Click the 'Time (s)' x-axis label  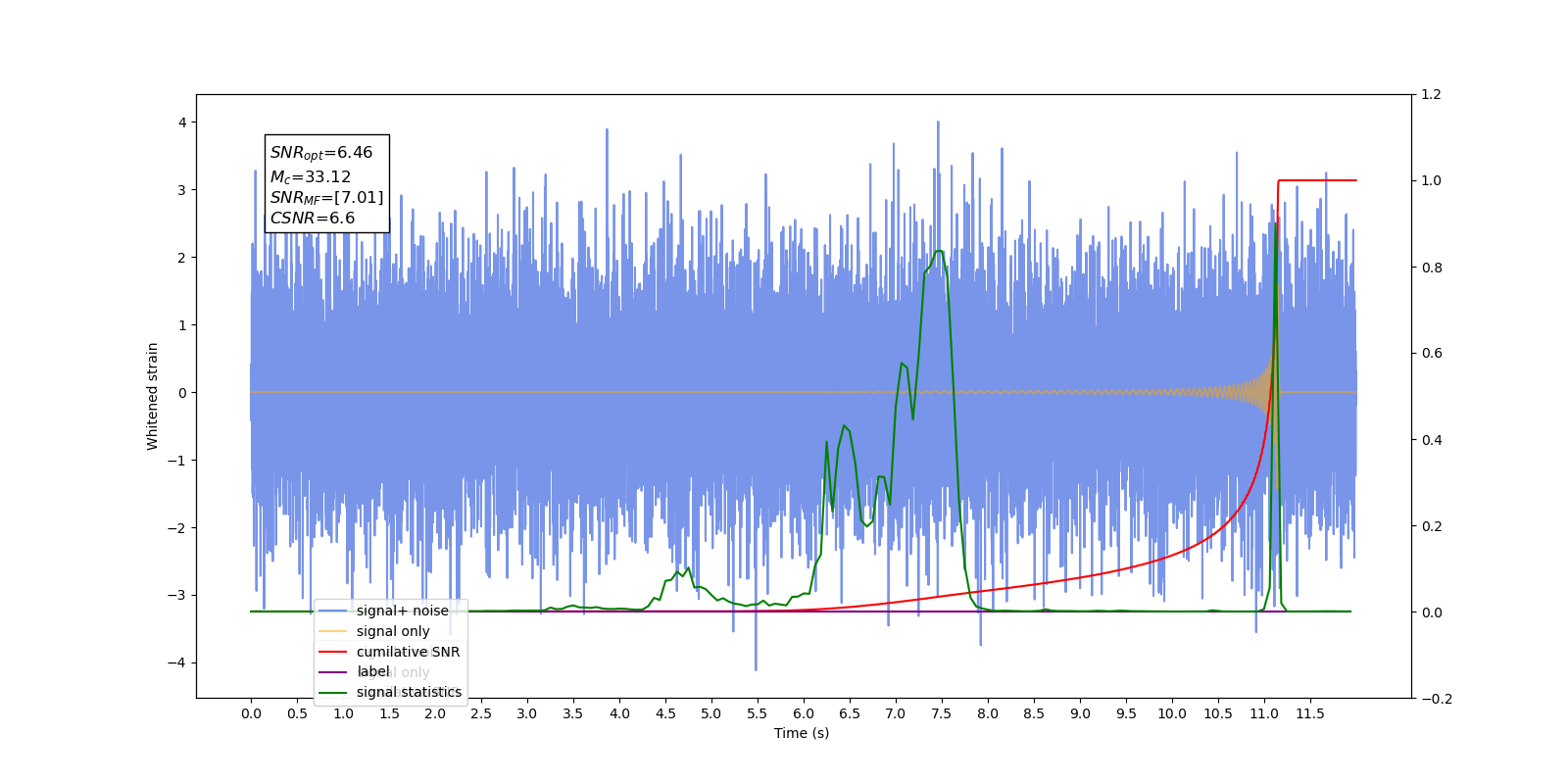[x=802, y=733]
